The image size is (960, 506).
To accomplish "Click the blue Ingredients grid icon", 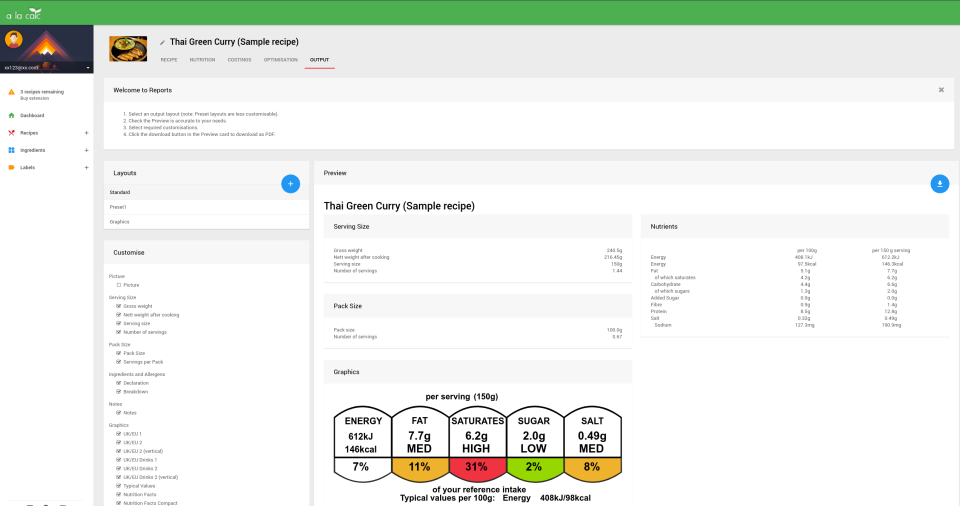I will 11,150.
